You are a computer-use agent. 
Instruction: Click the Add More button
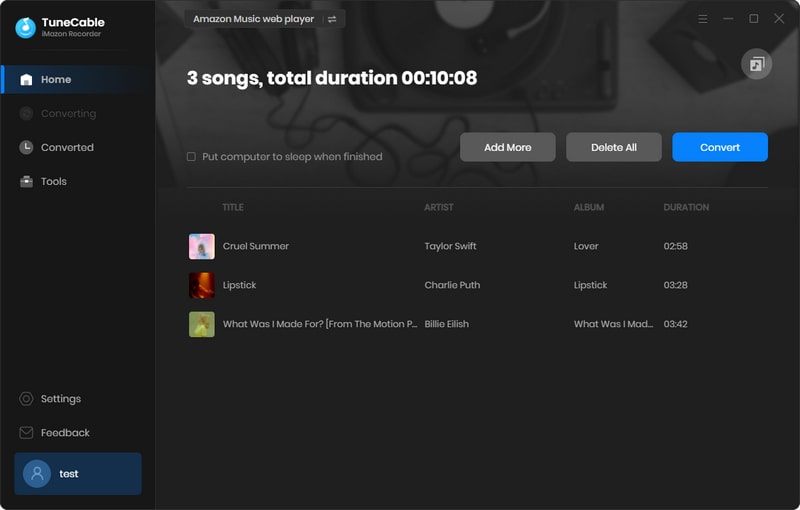[x=508, y=147]
